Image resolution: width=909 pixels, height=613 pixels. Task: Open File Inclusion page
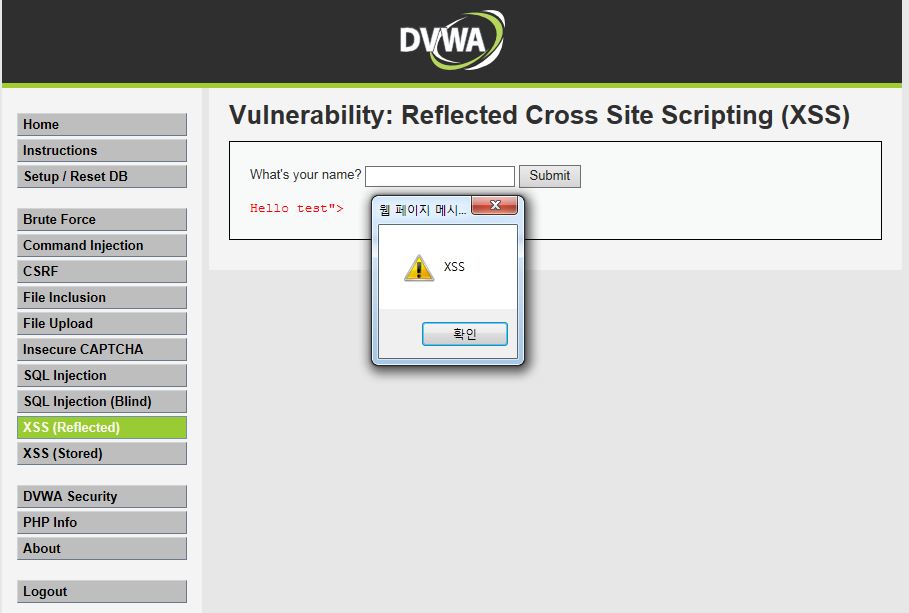(x=102, y=298)
